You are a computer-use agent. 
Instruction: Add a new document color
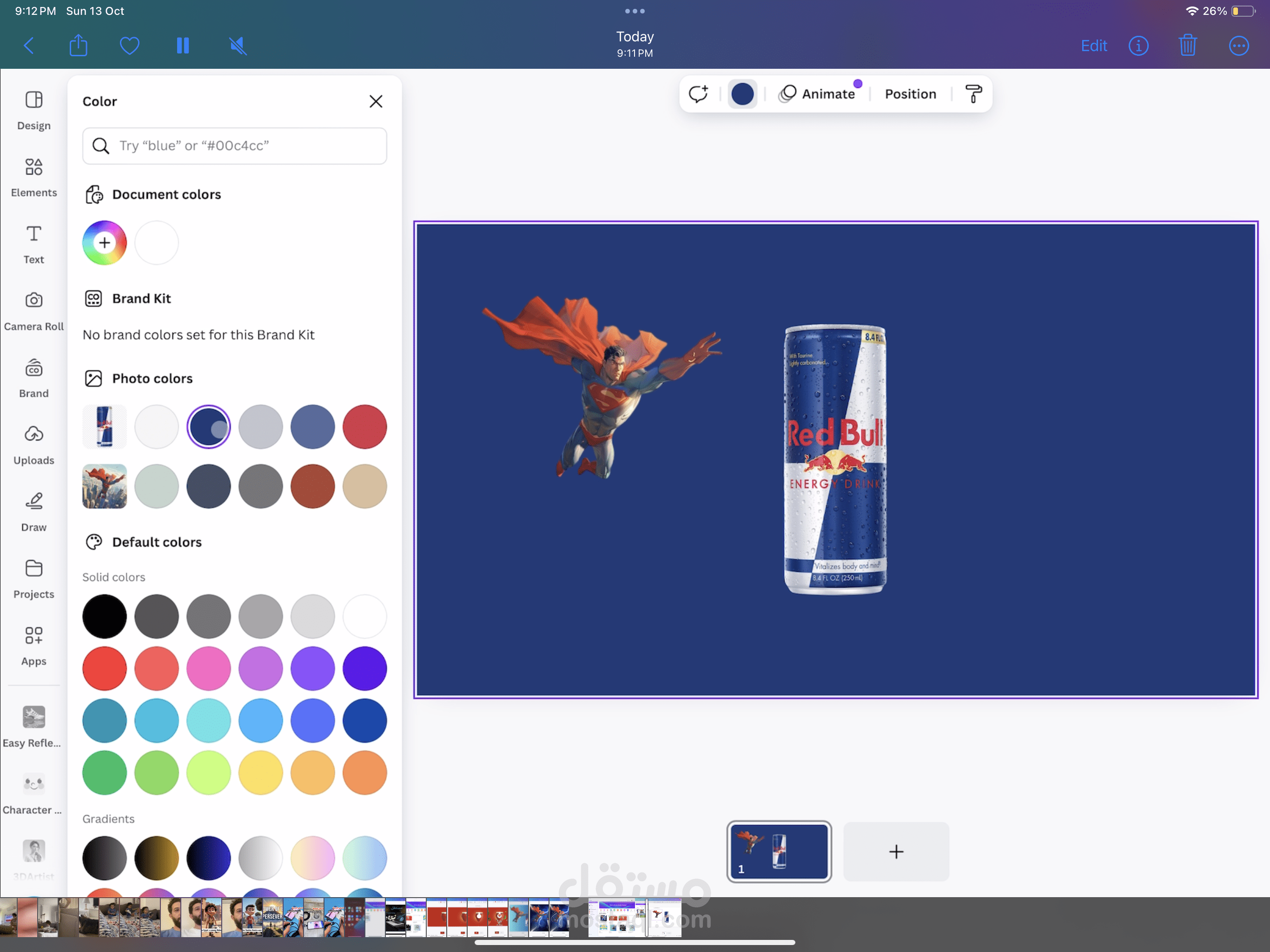[x=105, y=242]
